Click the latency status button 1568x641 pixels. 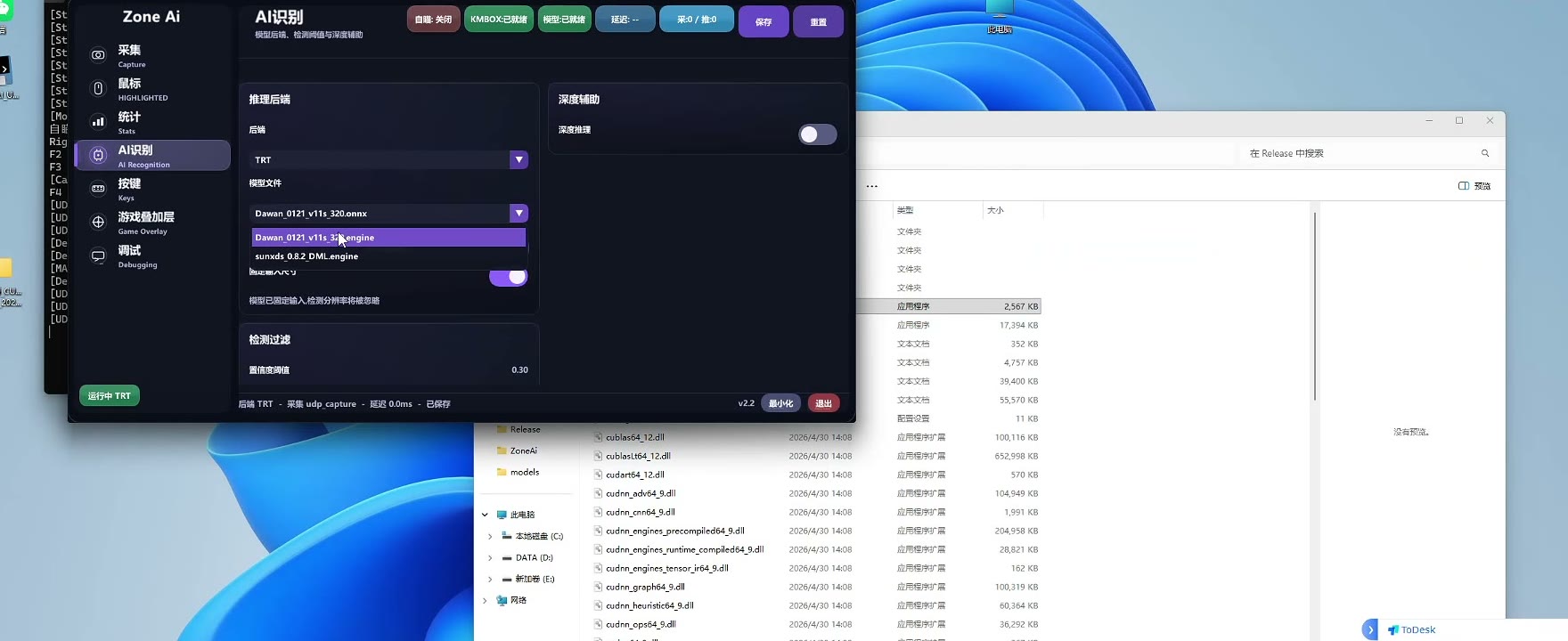pos(625,19)
